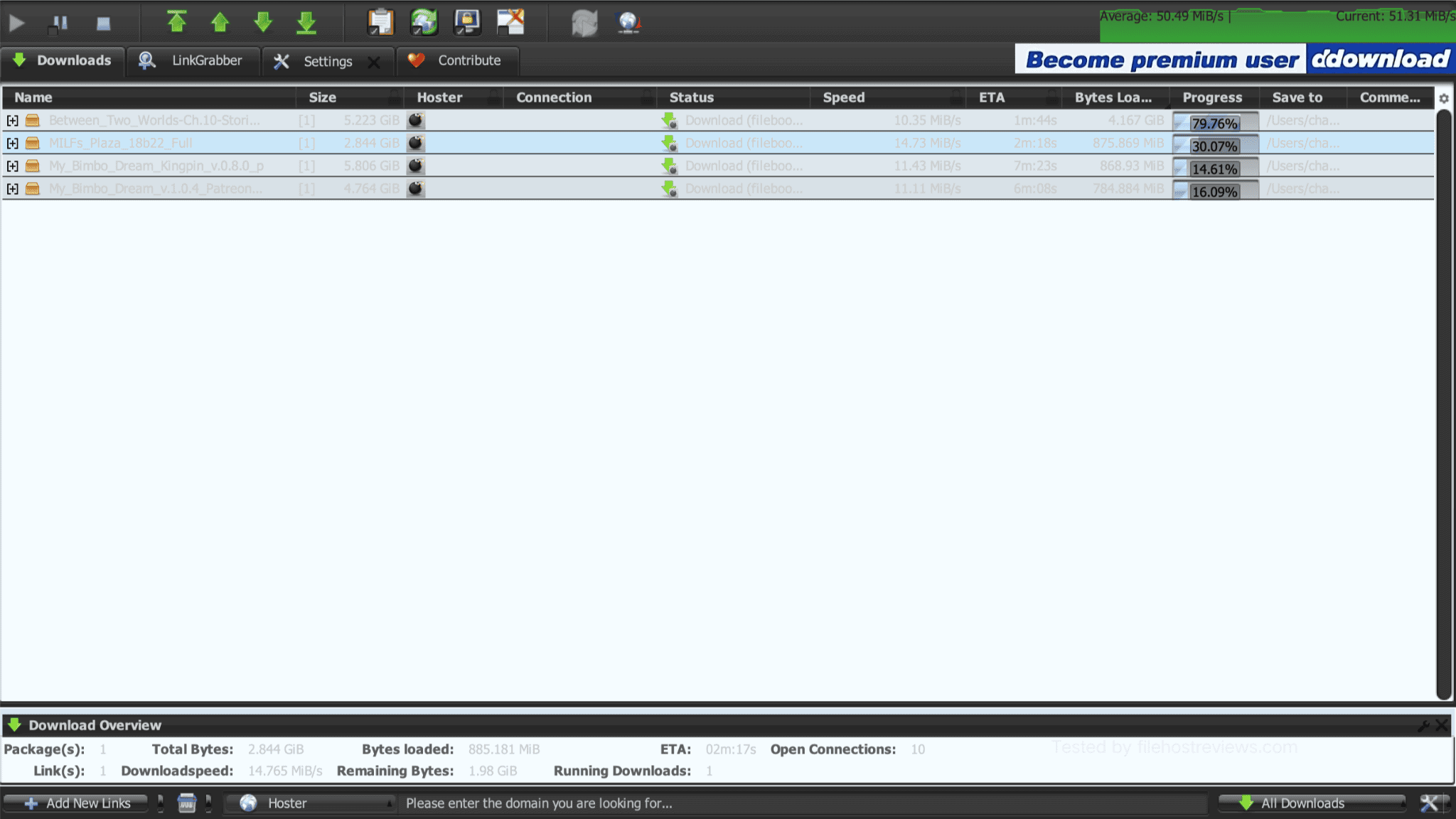Sort by the Bytes Loaded column header
1456x819 pixels.
[x=1116, y=97]
